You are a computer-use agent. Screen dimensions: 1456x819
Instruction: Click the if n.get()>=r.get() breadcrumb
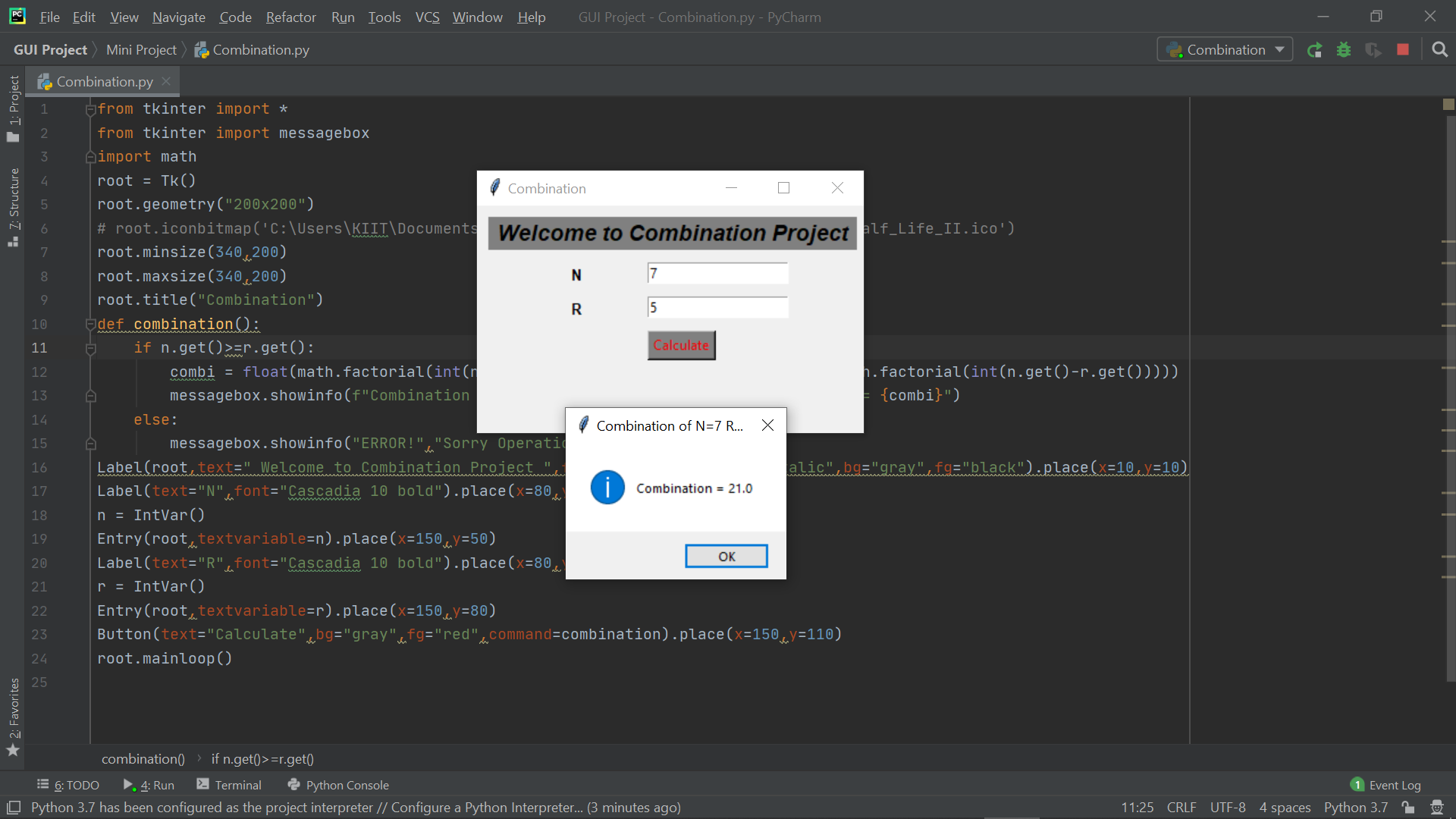[262, 759]
